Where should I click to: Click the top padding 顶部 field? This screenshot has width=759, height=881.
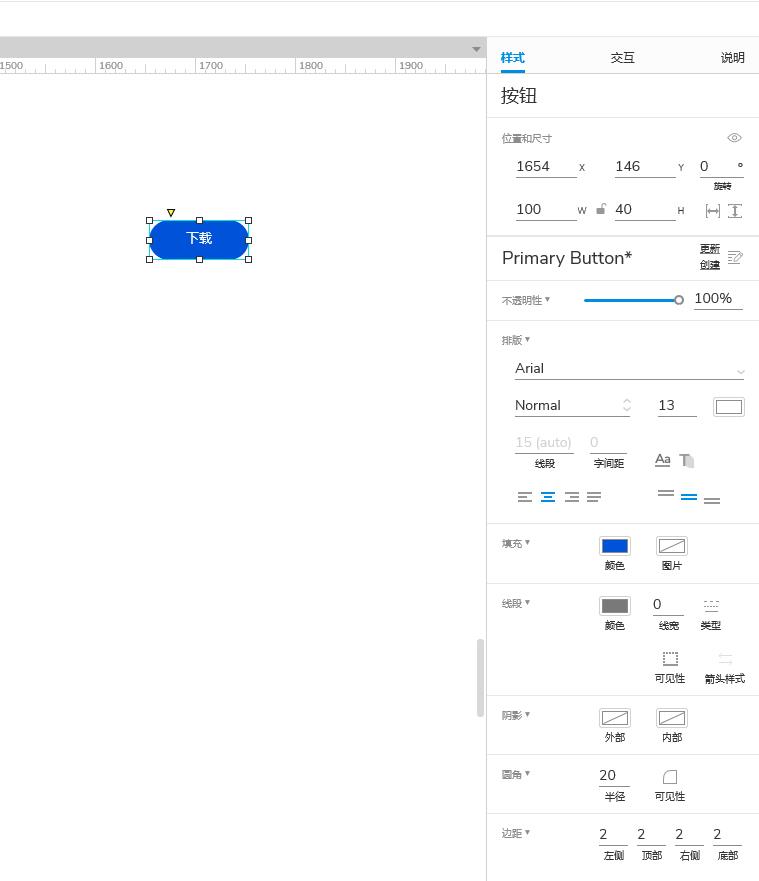[x=652, y=835]
